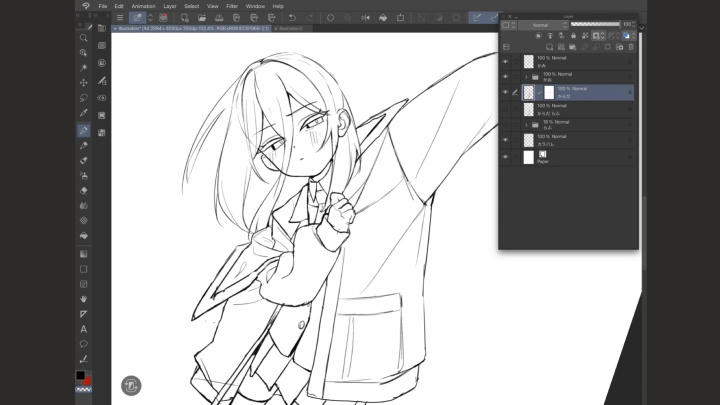Tap the floating canvas rotate button
The height and width of the screenshot is (405, 720).
(131, 385)
